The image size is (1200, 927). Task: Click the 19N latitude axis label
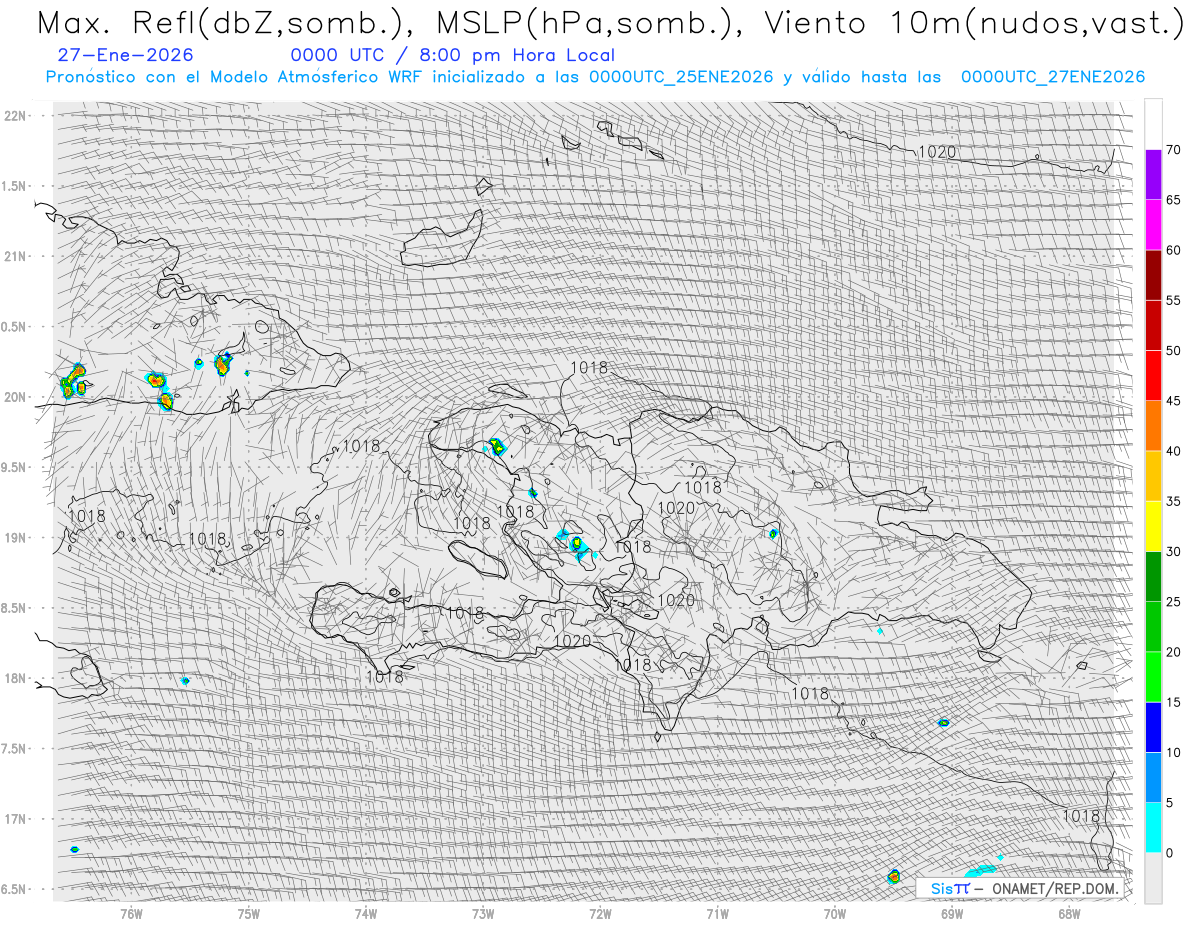click(14, 538)
